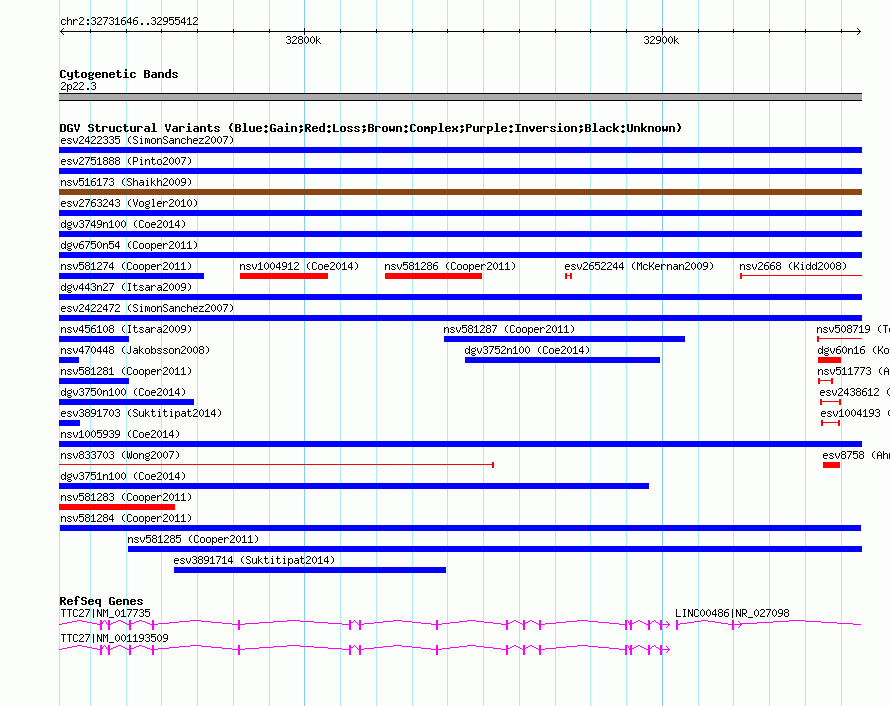
Task: Click the 32900k ruler mark
Action: pyautogui.click(x=661, y=40)
